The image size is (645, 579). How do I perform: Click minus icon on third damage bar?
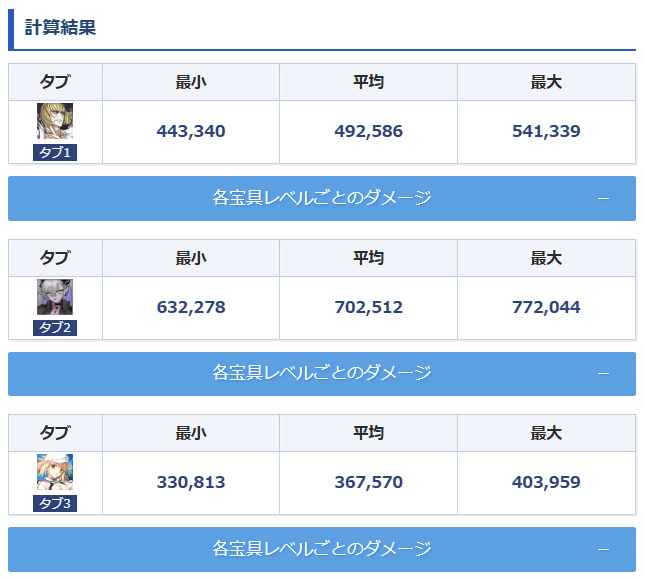(x=603, y=549)
